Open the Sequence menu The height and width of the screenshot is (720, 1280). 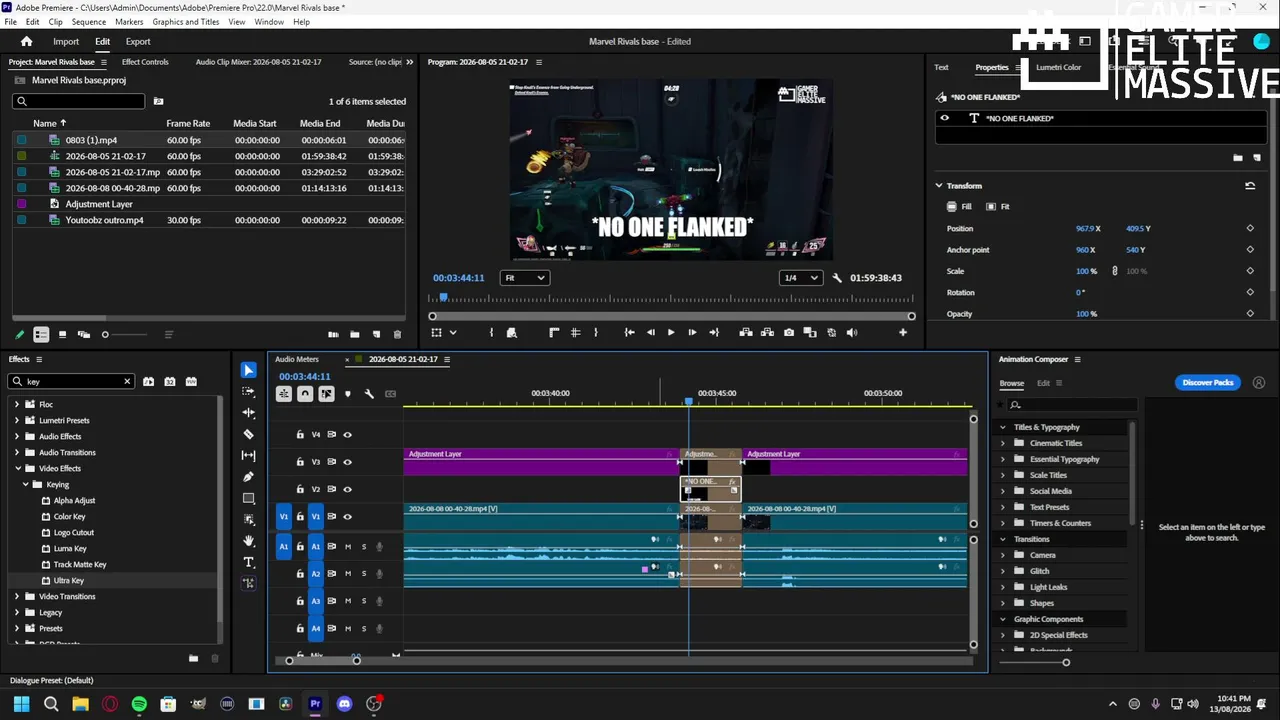[x=89, y=22]
